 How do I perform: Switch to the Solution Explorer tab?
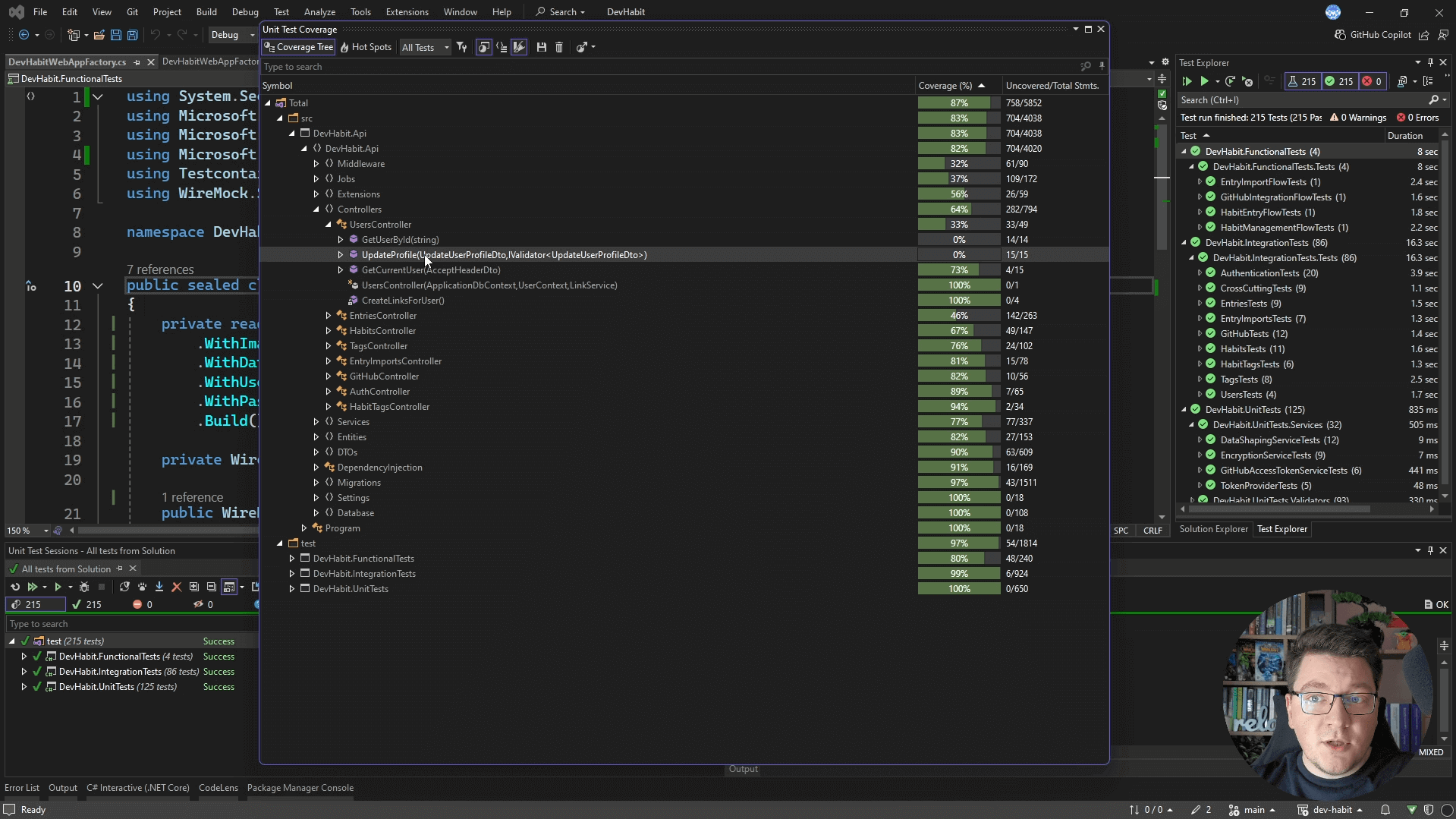pos(1213,529)
